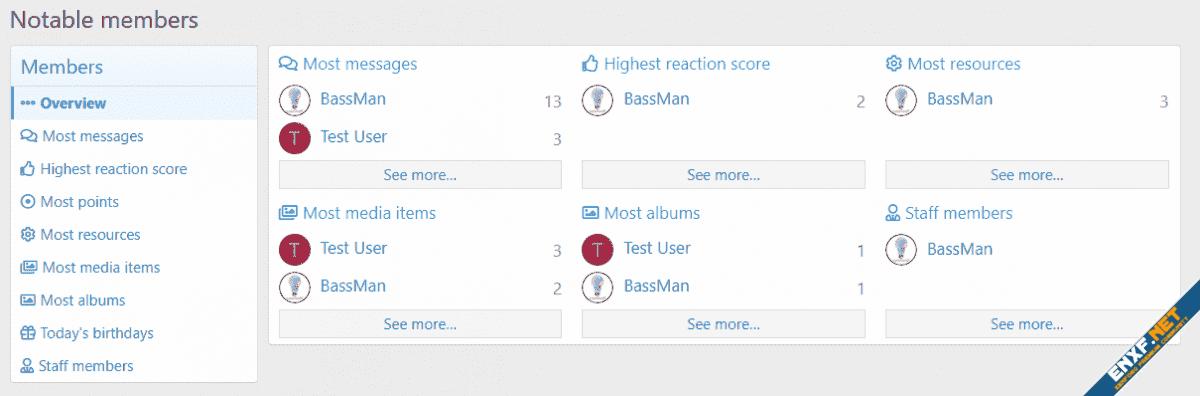Screen dimensions: 1200x396
Task: Click See more under Most messages block
Action: pos(420,175)
